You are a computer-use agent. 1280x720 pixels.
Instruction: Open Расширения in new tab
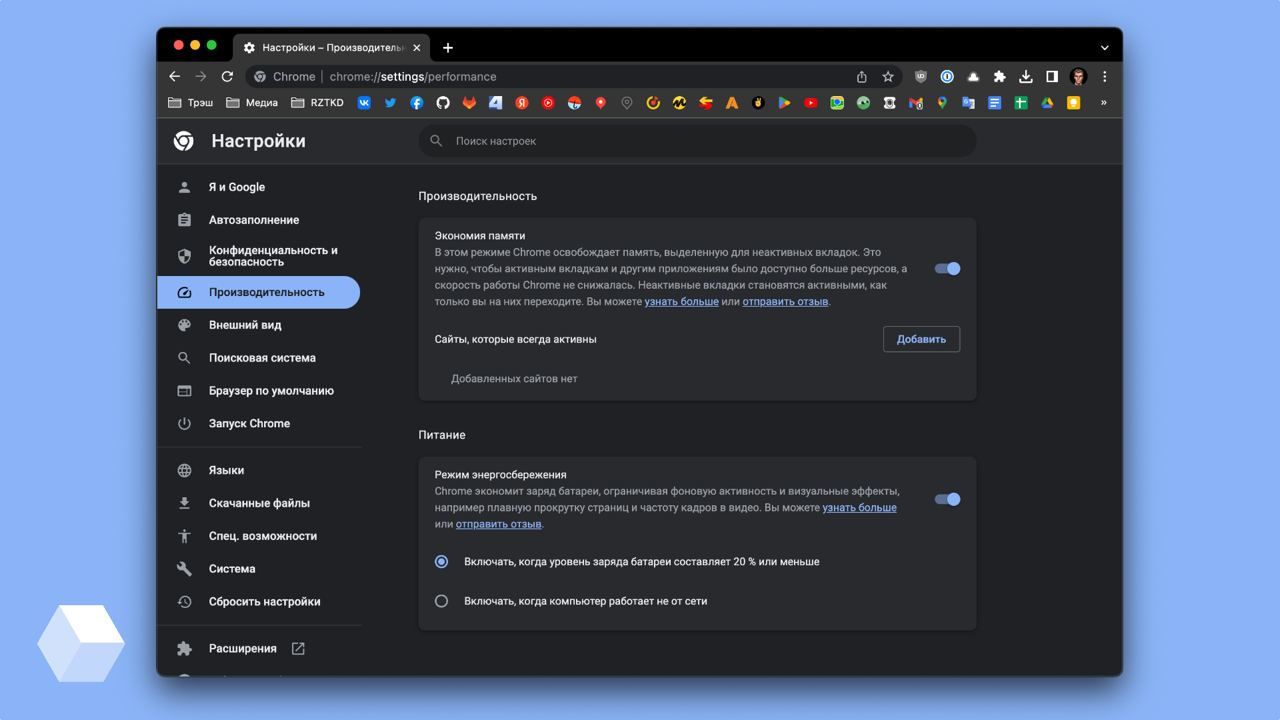[258, 649]
